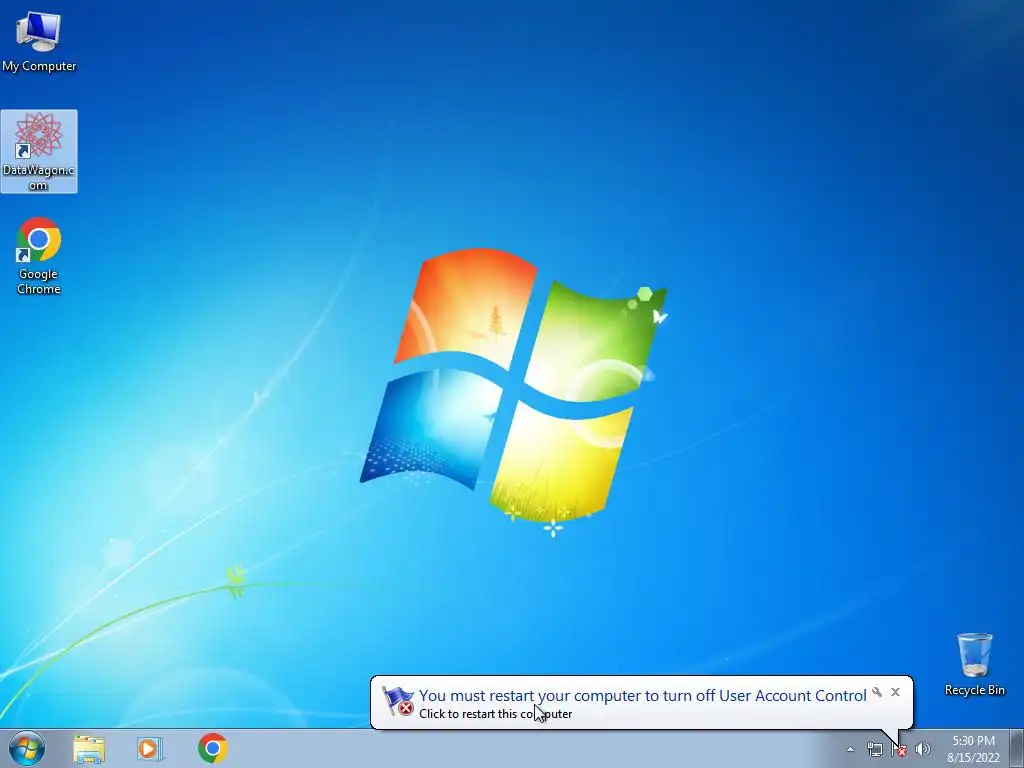Screen dimensions: 1024x768
Task: Click 'Click to restart this computer' text
Action: (496, 714)
